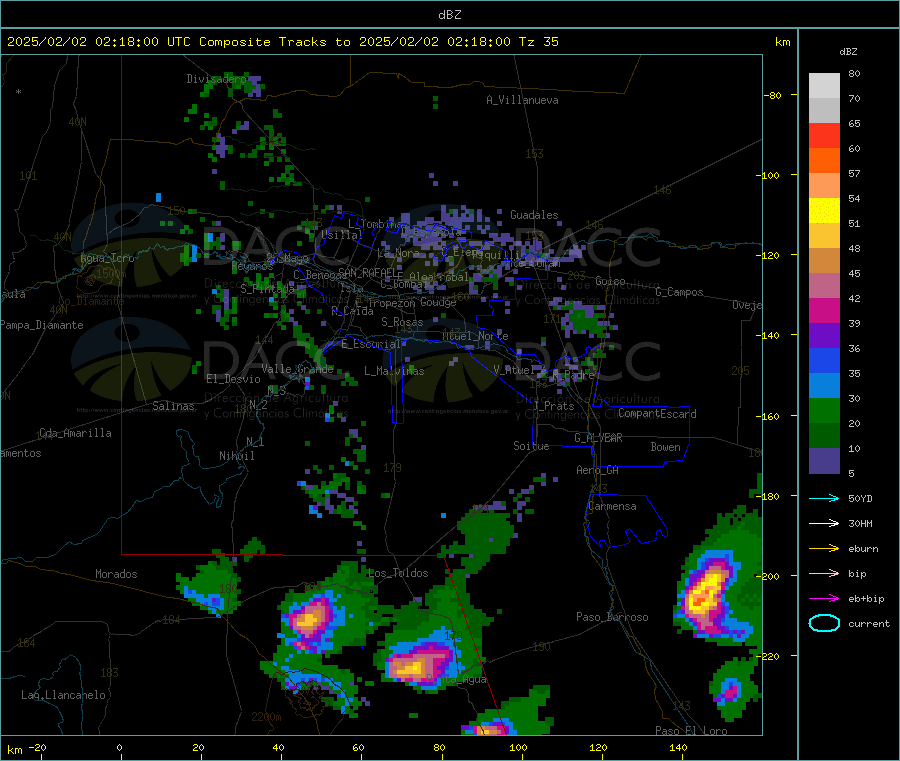The image size is (900, 761).
Task: Click the Aero_GA map label
Action: tap(598, 470)
